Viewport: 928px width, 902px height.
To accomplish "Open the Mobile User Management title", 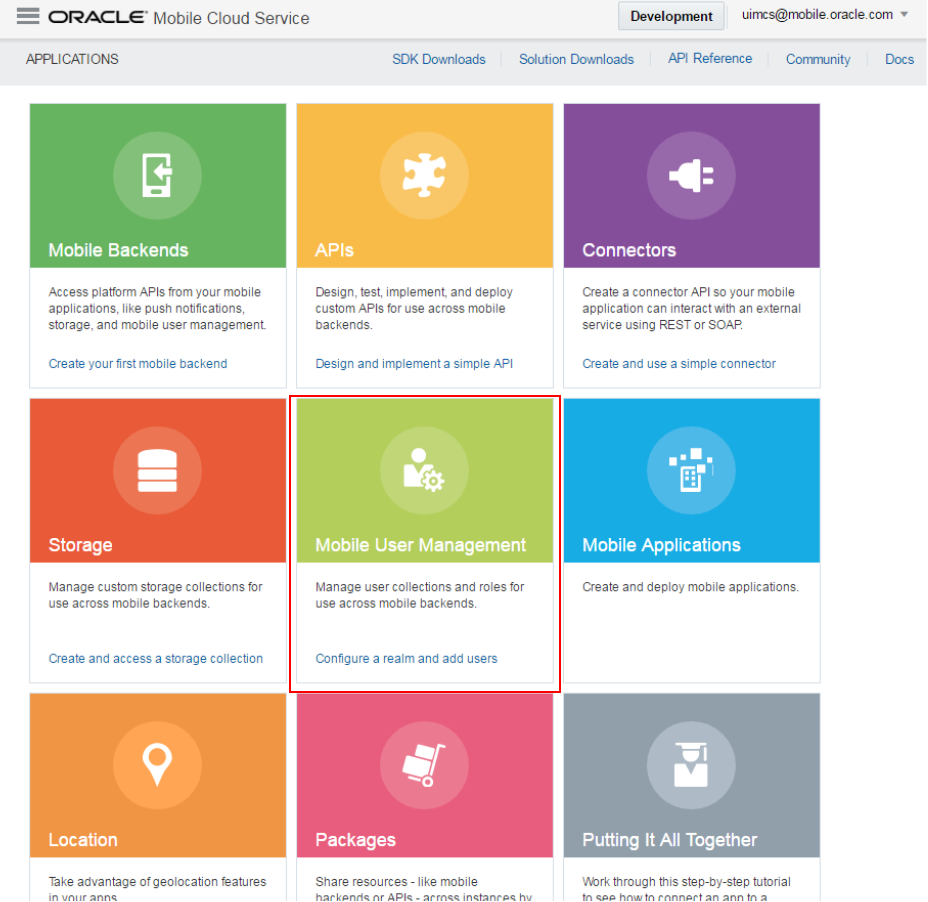I will pos(420,545).
